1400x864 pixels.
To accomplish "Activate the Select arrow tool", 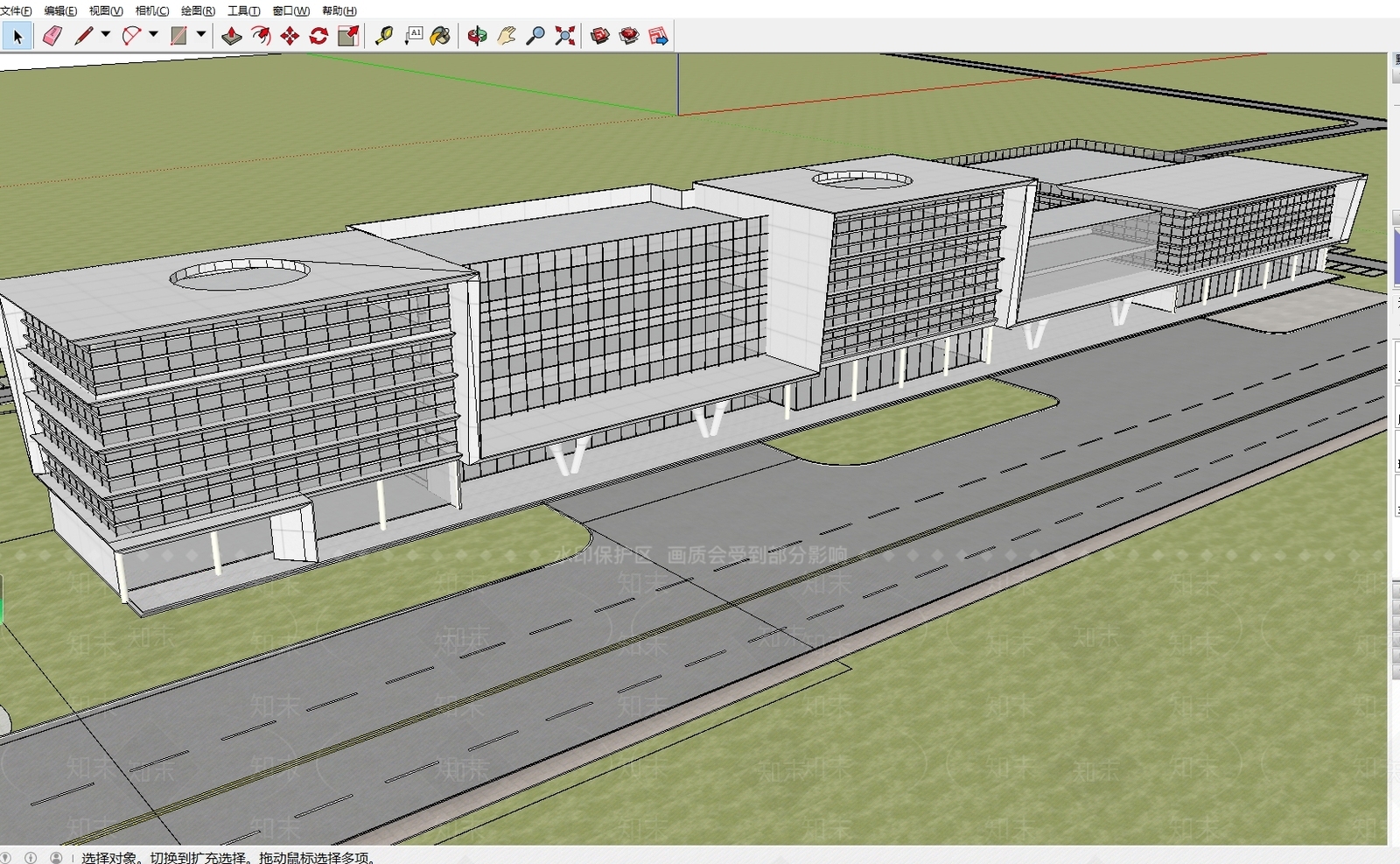I will [17, 36].
